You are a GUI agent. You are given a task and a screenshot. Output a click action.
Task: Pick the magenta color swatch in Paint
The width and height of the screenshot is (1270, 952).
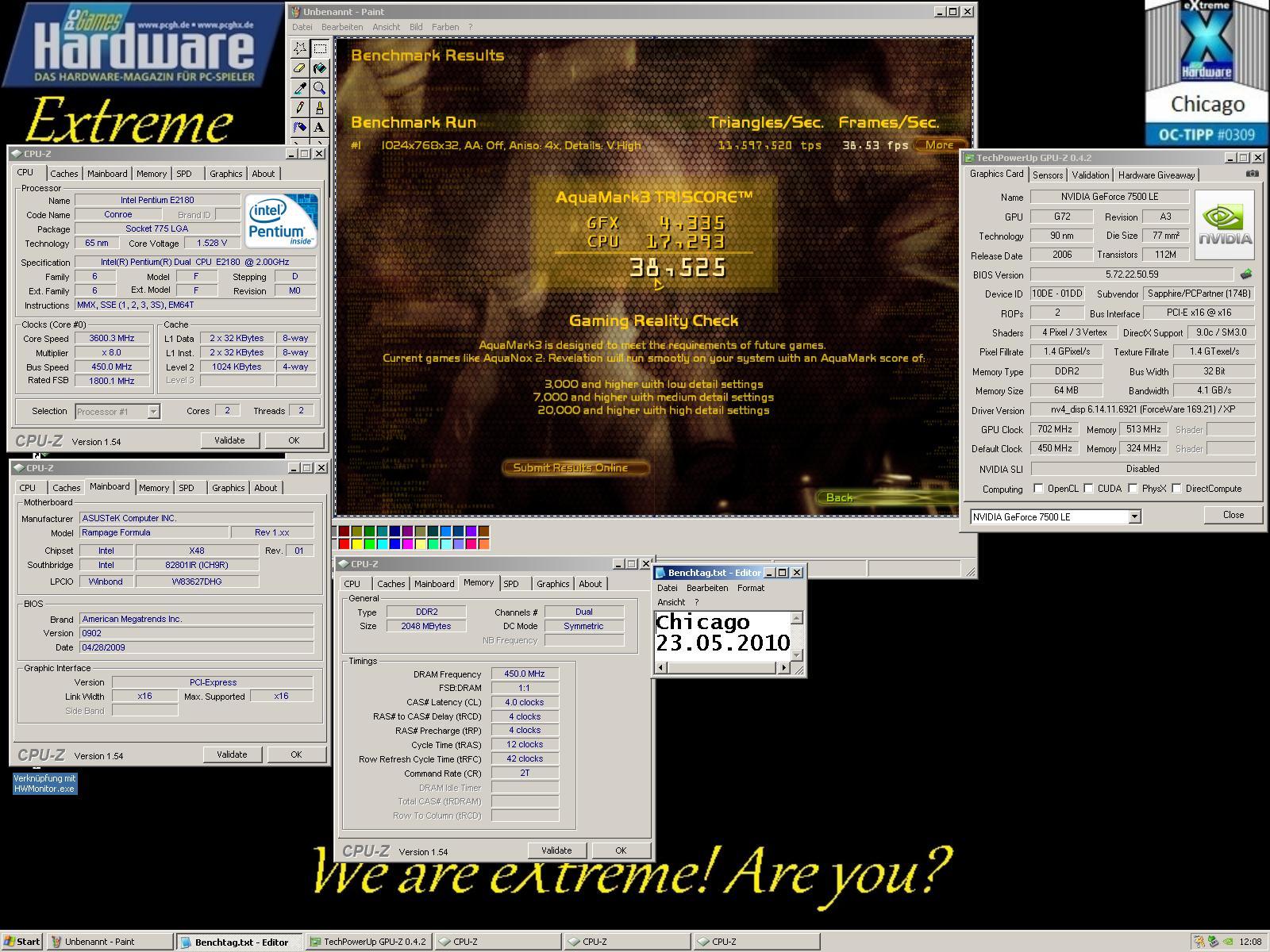coord(407,543)
